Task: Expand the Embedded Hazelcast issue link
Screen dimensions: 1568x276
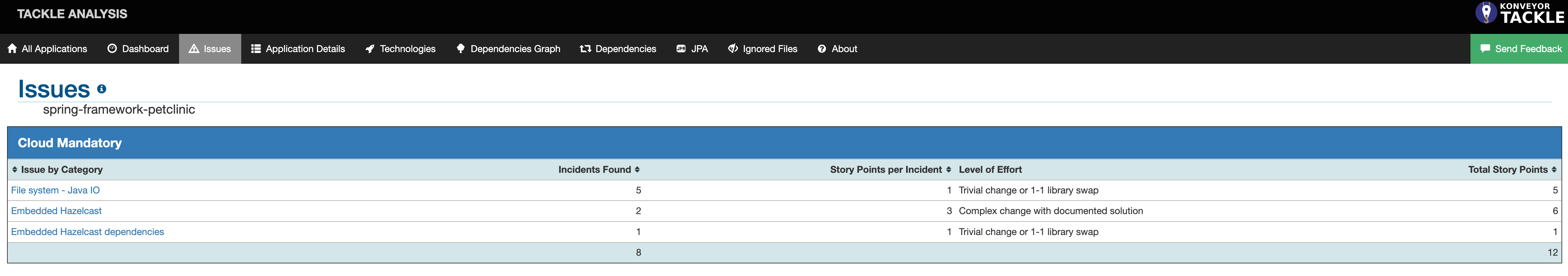Action: pos(56,211)
